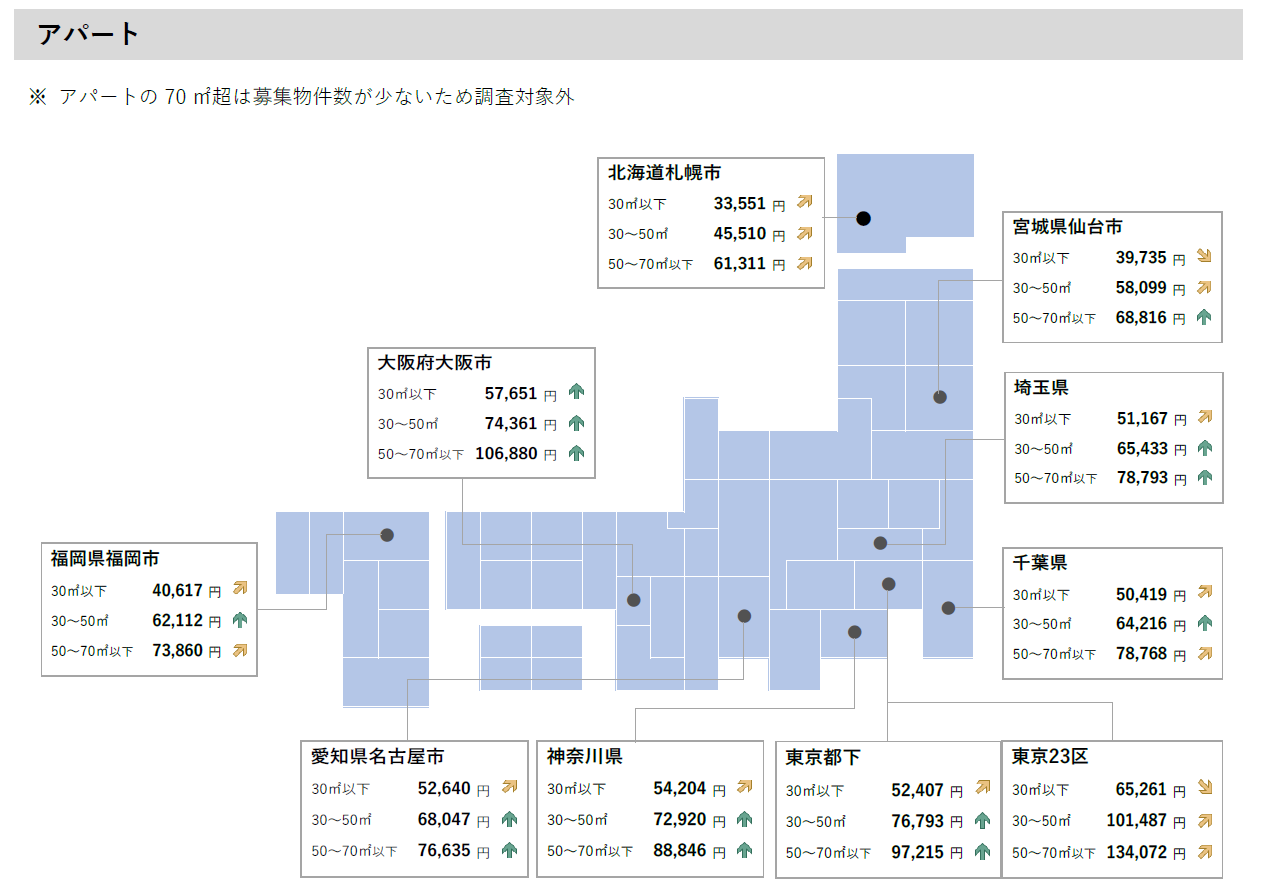Select the 北海道札幌市 heading
The width and height of the screenshot is (1261, 885).
[x=664, y=173]
